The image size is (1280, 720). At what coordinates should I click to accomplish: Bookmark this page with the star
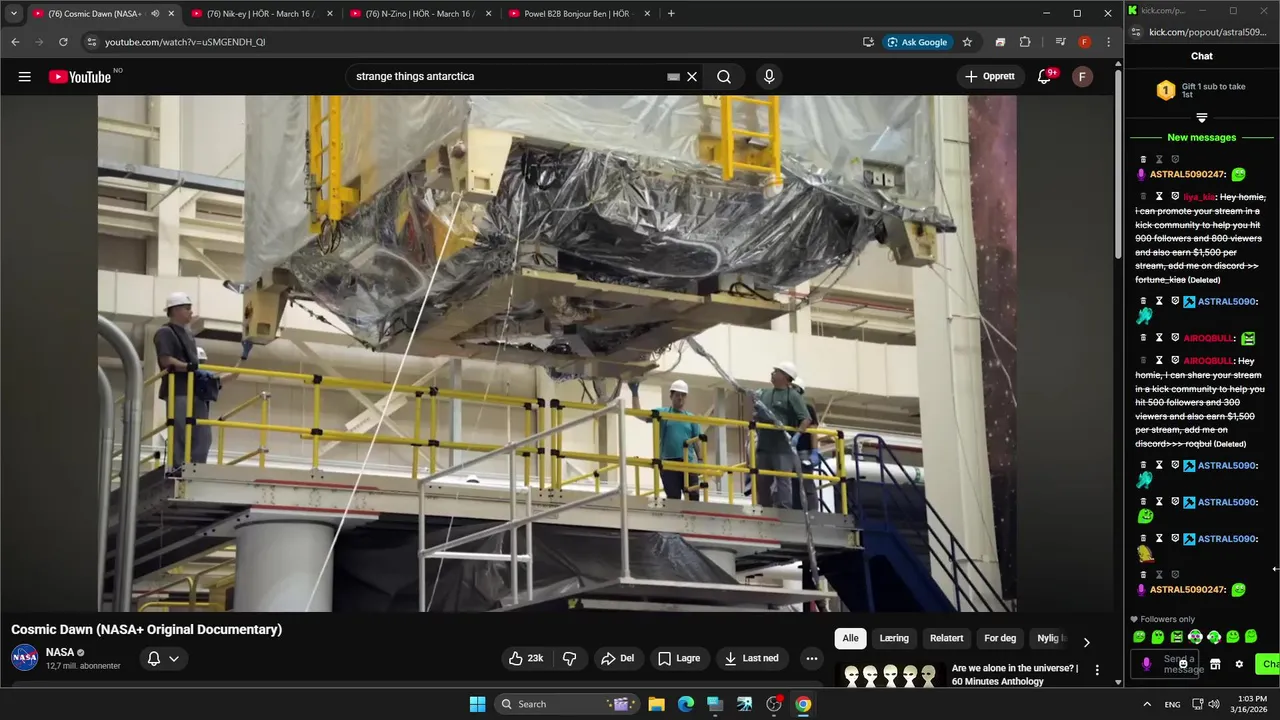(967, 42)
